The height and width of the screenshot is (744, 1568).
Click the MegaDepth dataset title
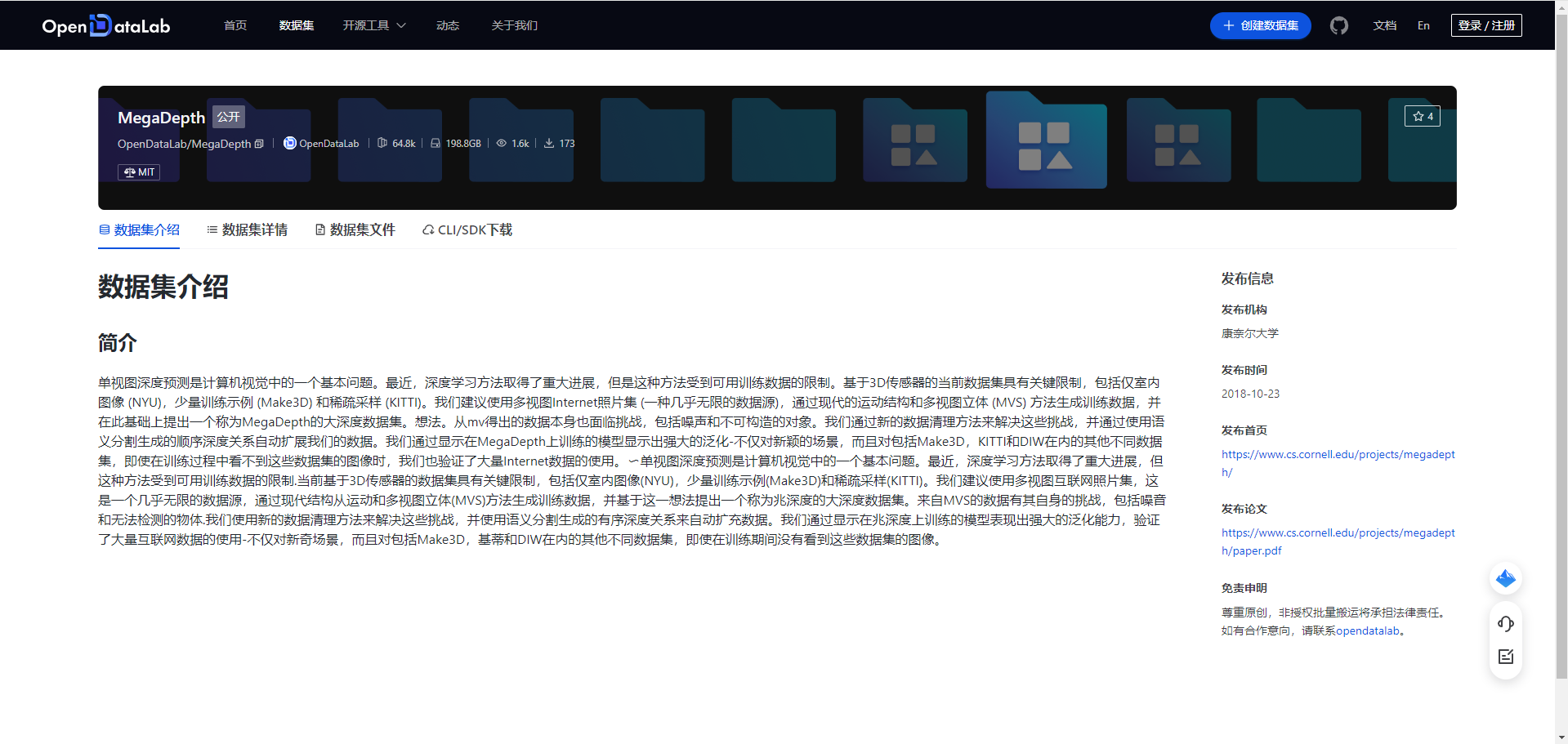coord(162,118)
